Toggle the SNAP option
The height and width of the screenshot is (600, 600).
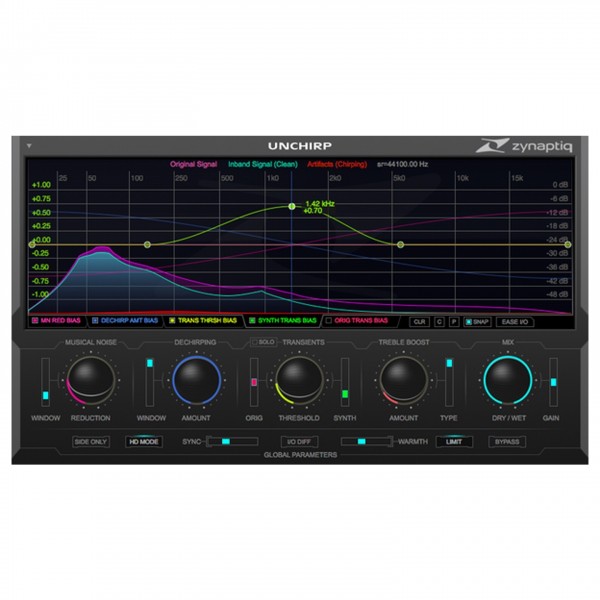[x=477, y=322]
